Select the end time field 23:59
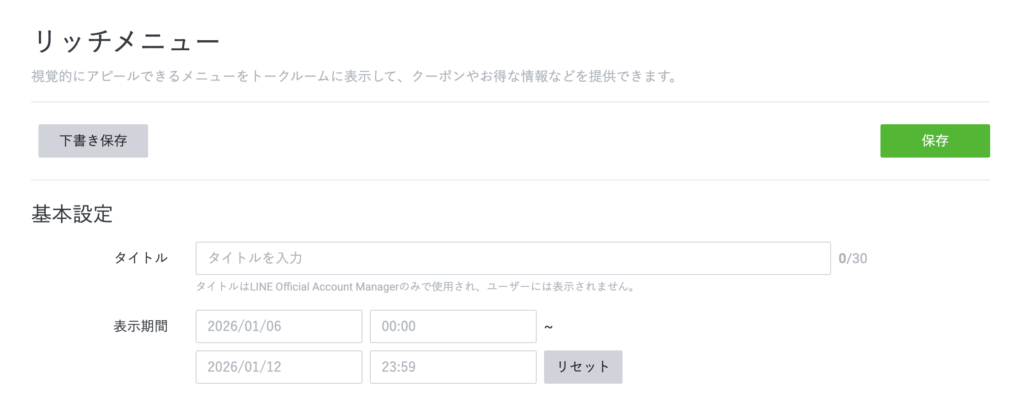1024x402 pixels. pyautogui.click(x=453, y=366)
